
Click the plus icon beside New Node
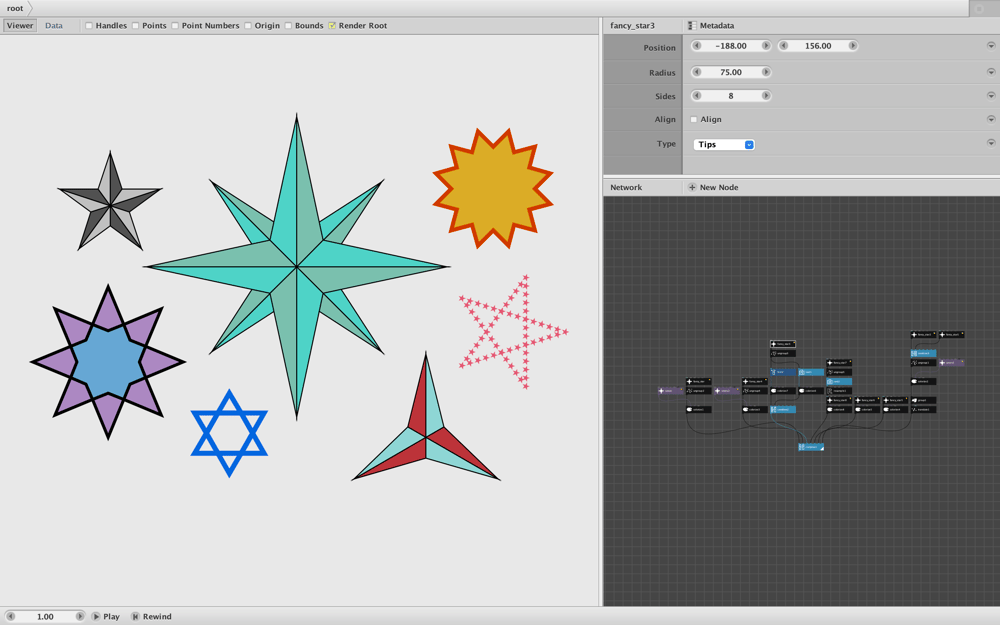click(x=692, y=188)
